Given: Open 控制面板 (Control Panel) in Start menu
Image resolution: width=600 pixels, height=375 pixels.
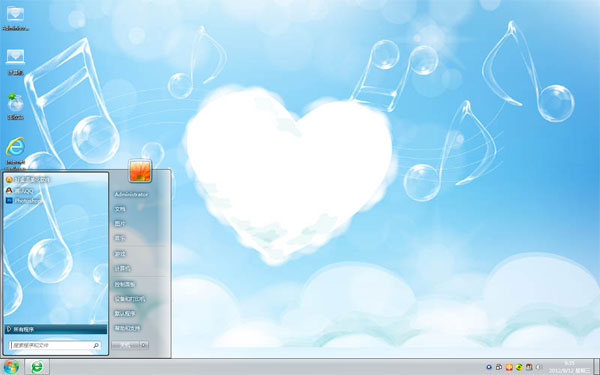Looking at the screenshot, I should 125,284.
